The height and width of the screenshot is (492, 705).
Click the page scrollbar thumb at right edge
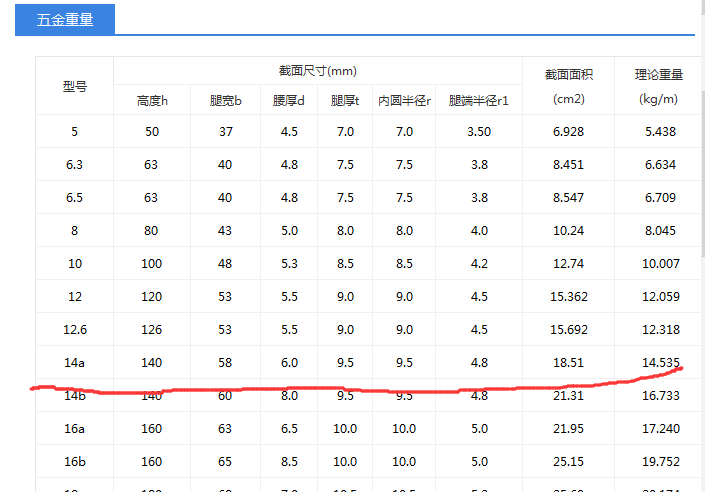[x=703, y=173]
